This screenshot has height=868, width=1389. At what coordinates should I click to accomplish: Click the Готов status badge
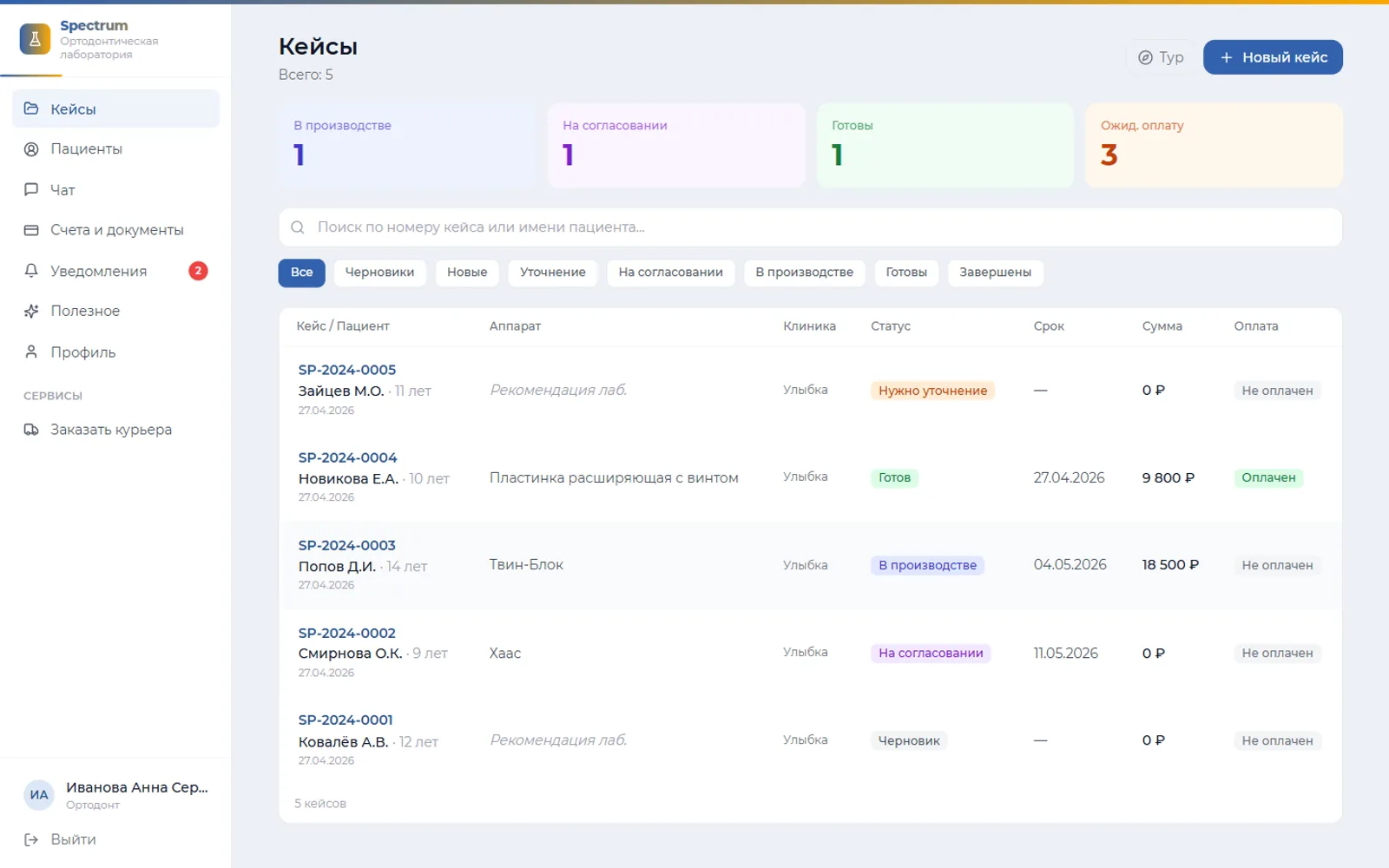point(894,477)
